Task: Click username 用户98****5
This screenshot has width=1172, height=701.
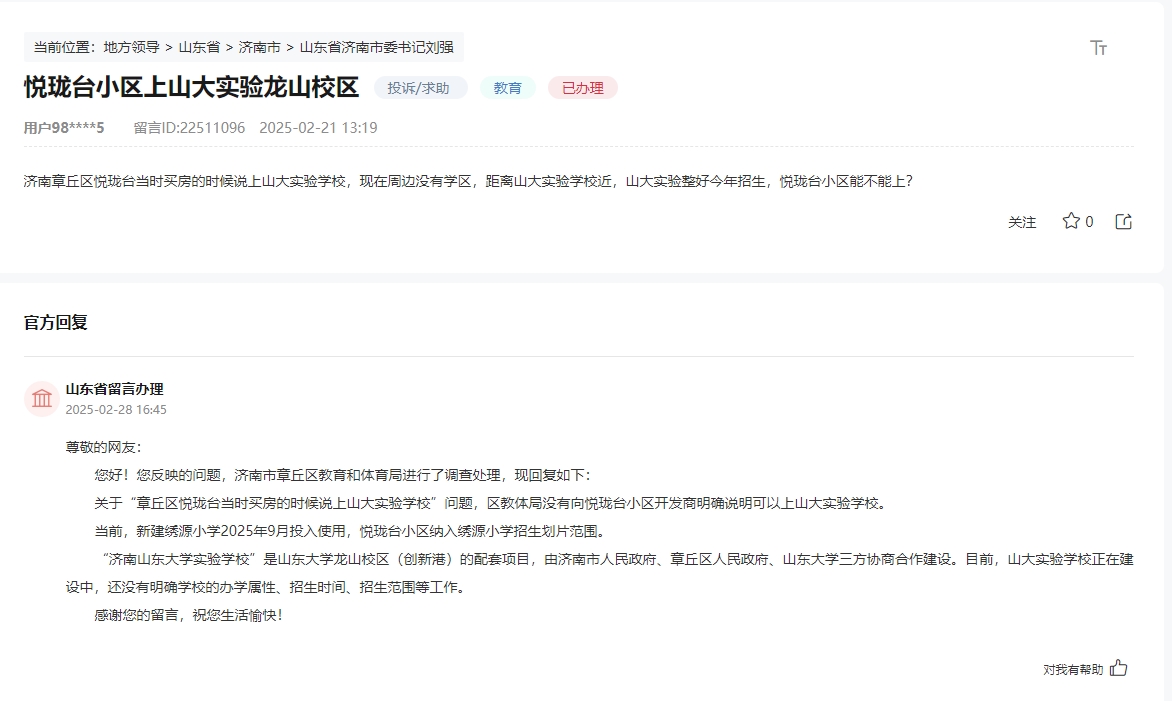Action: click(64, 128)
